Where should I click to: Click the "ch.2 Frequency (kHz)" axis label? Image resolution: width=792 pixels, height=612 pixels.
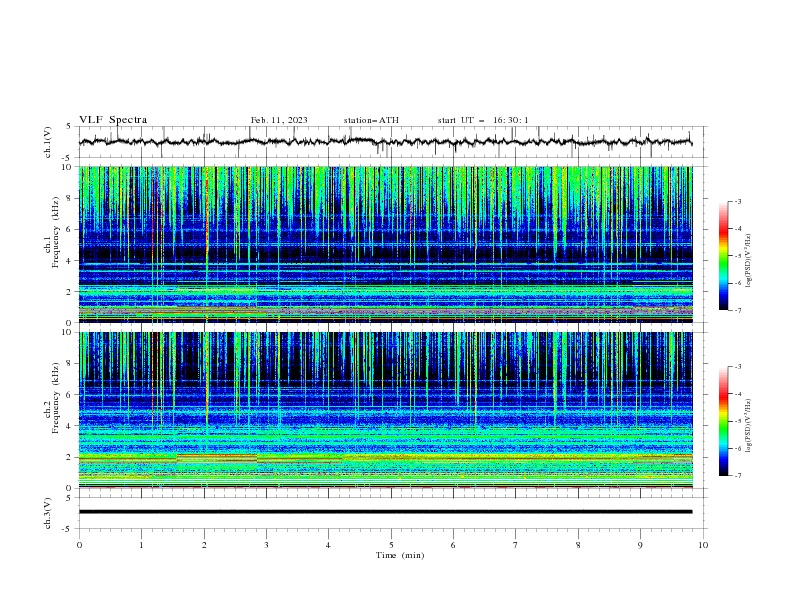(52, 398)
